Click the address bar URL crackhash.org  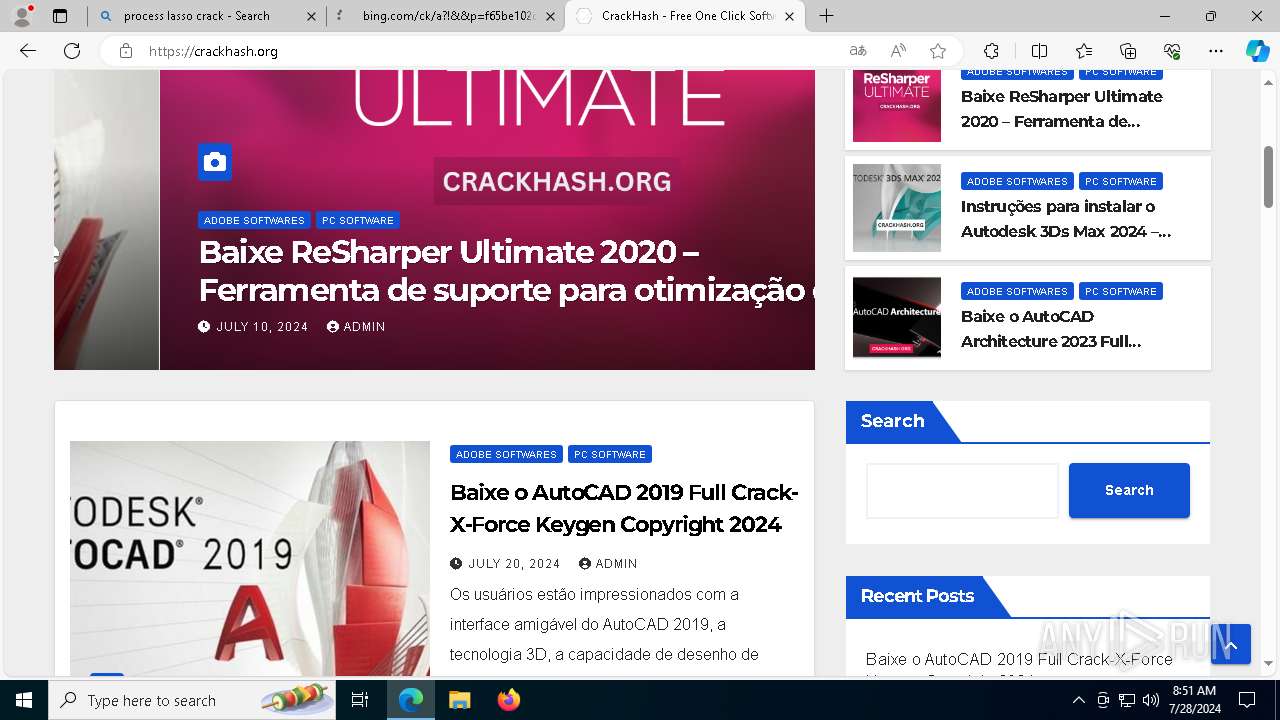coord(213,51)
